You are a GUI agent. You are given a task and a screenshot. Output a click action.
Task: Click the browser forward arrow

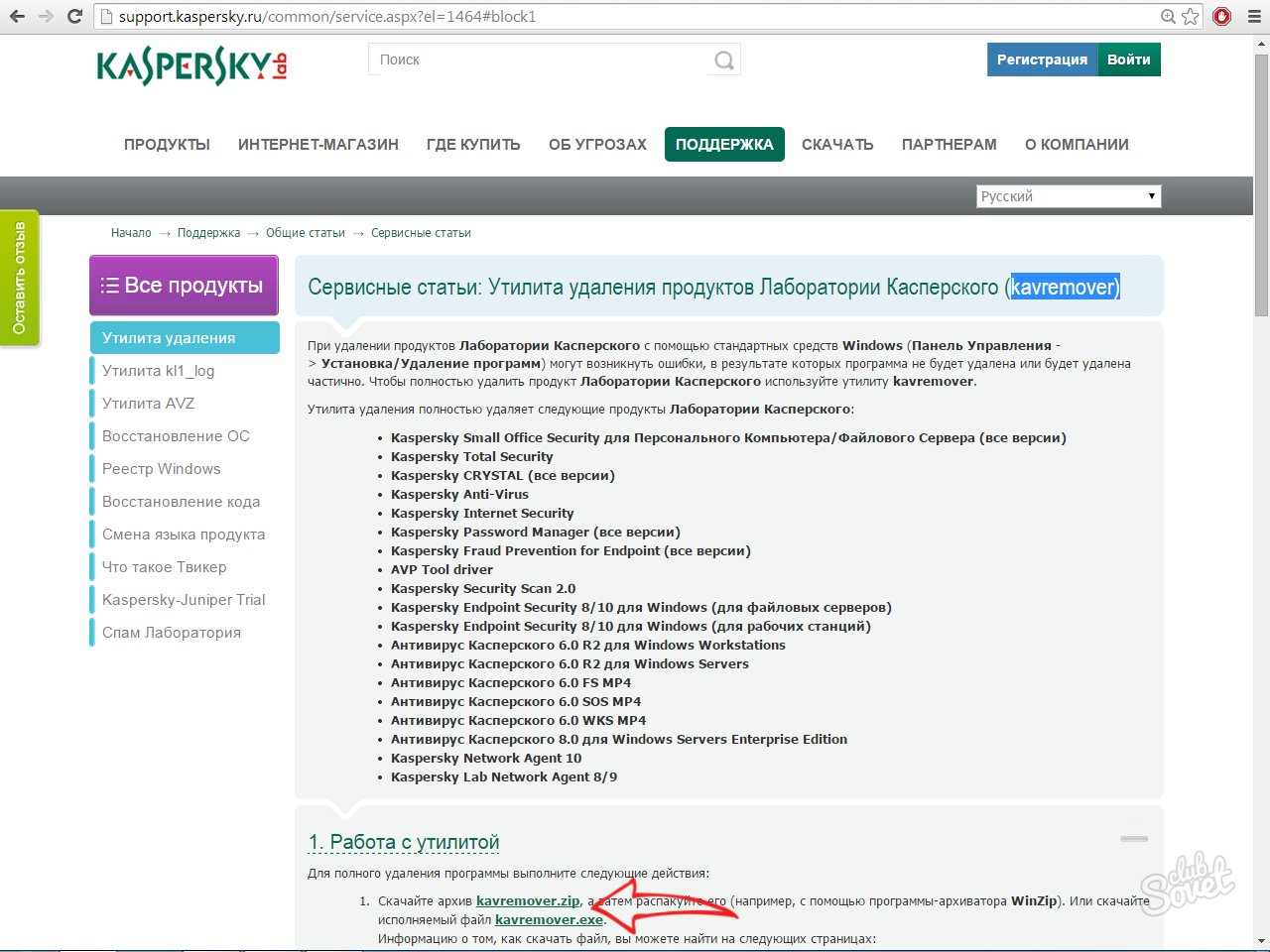[x=46, y=16]
